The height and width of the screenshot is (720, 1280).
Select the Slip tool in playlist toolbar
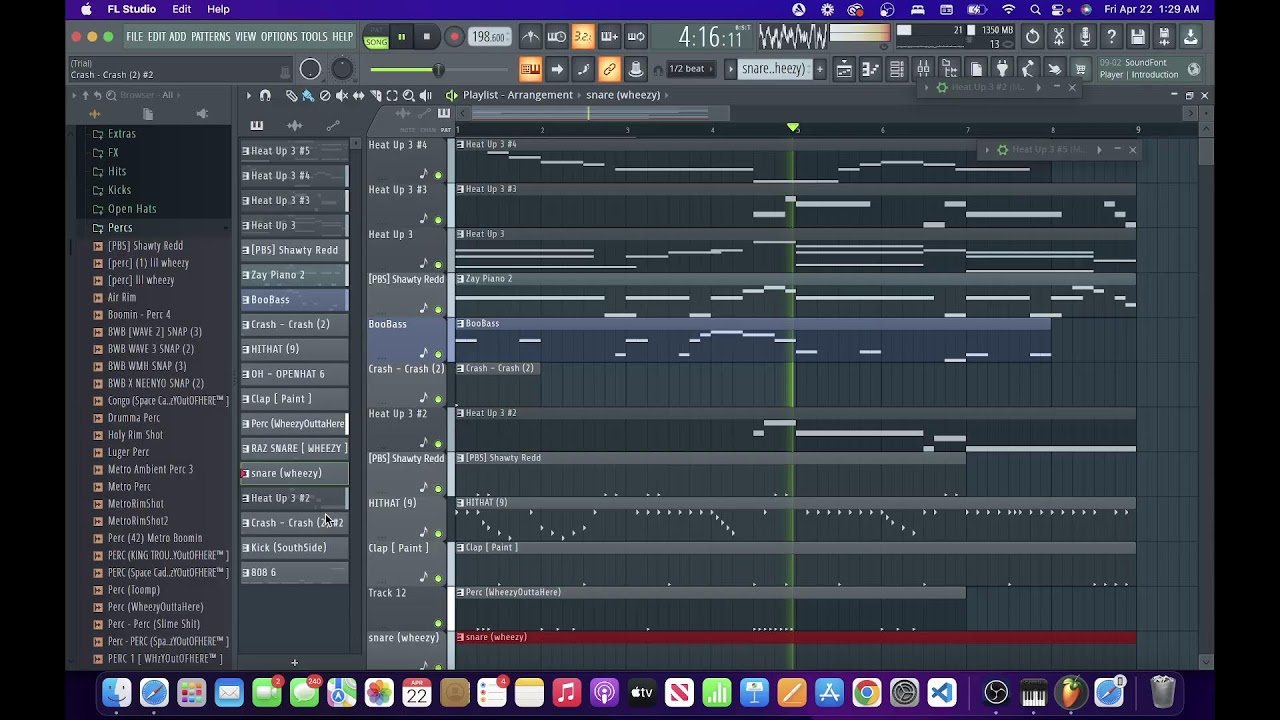pos(359,95)
